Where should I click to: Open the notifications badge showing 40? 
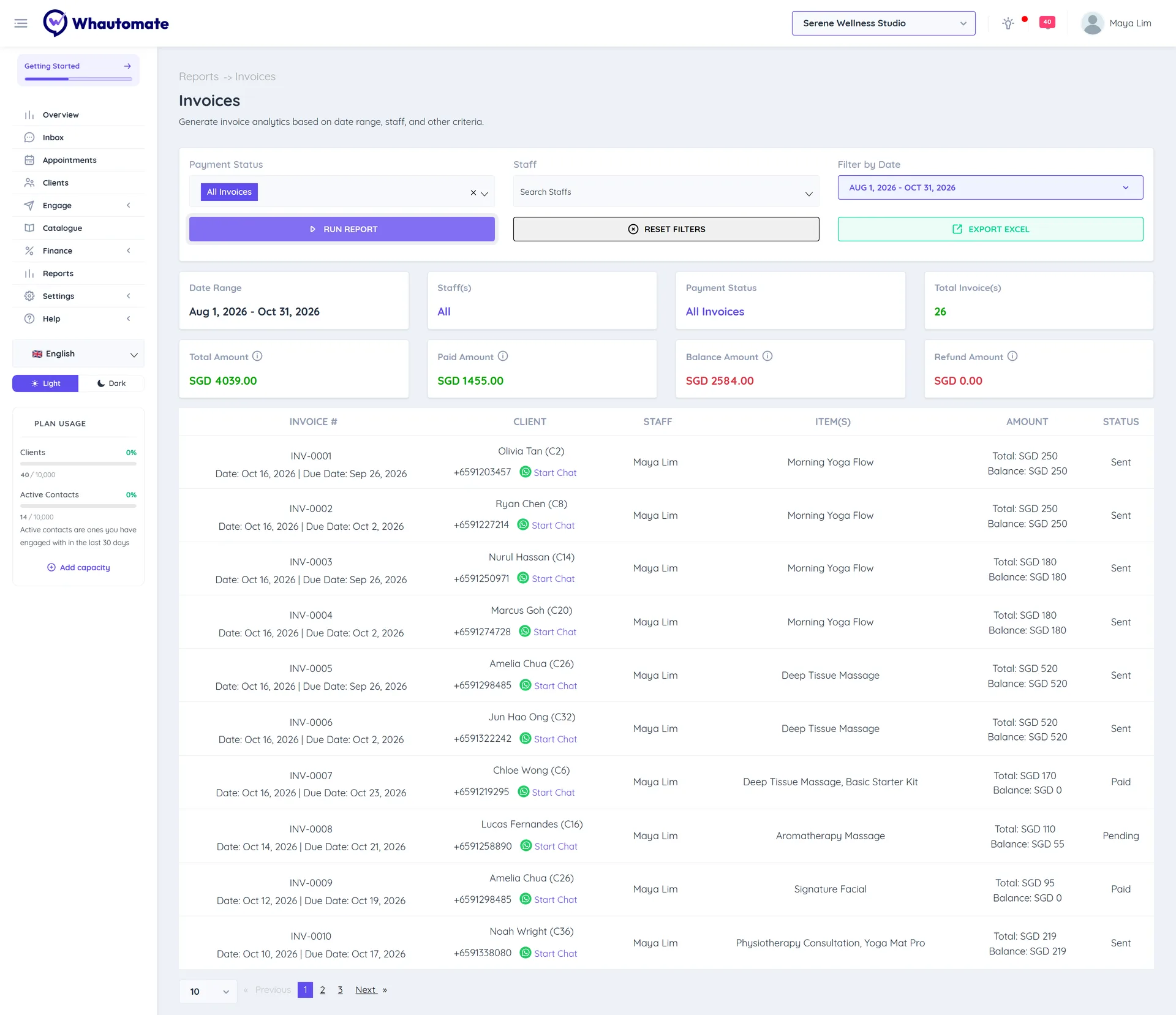pyautogui.click(x=1047, y=22)
